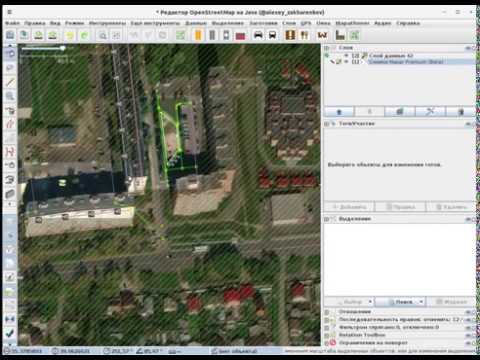Select the car preset icon
This screenshot has width=480, height=360.
[258, 35]
